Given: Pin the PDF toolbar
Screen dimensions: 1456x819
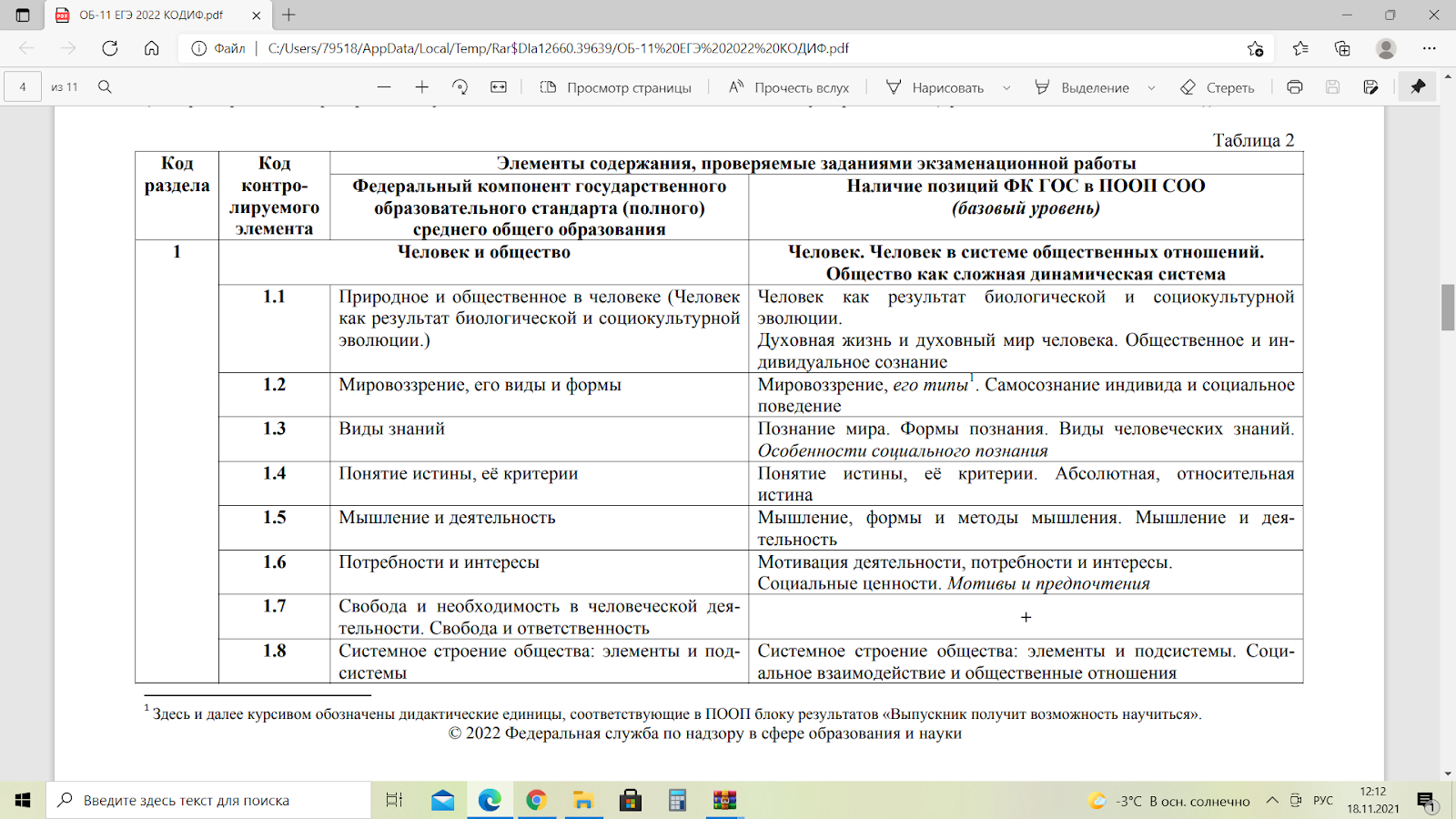Looking at the screenshot, I should (1418, 87).
